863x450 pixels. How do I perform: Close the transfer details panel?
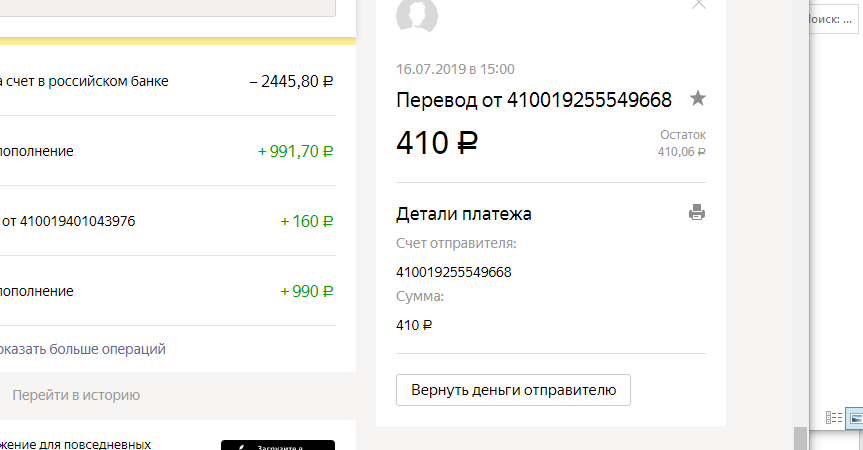click(x=698, y=4)
